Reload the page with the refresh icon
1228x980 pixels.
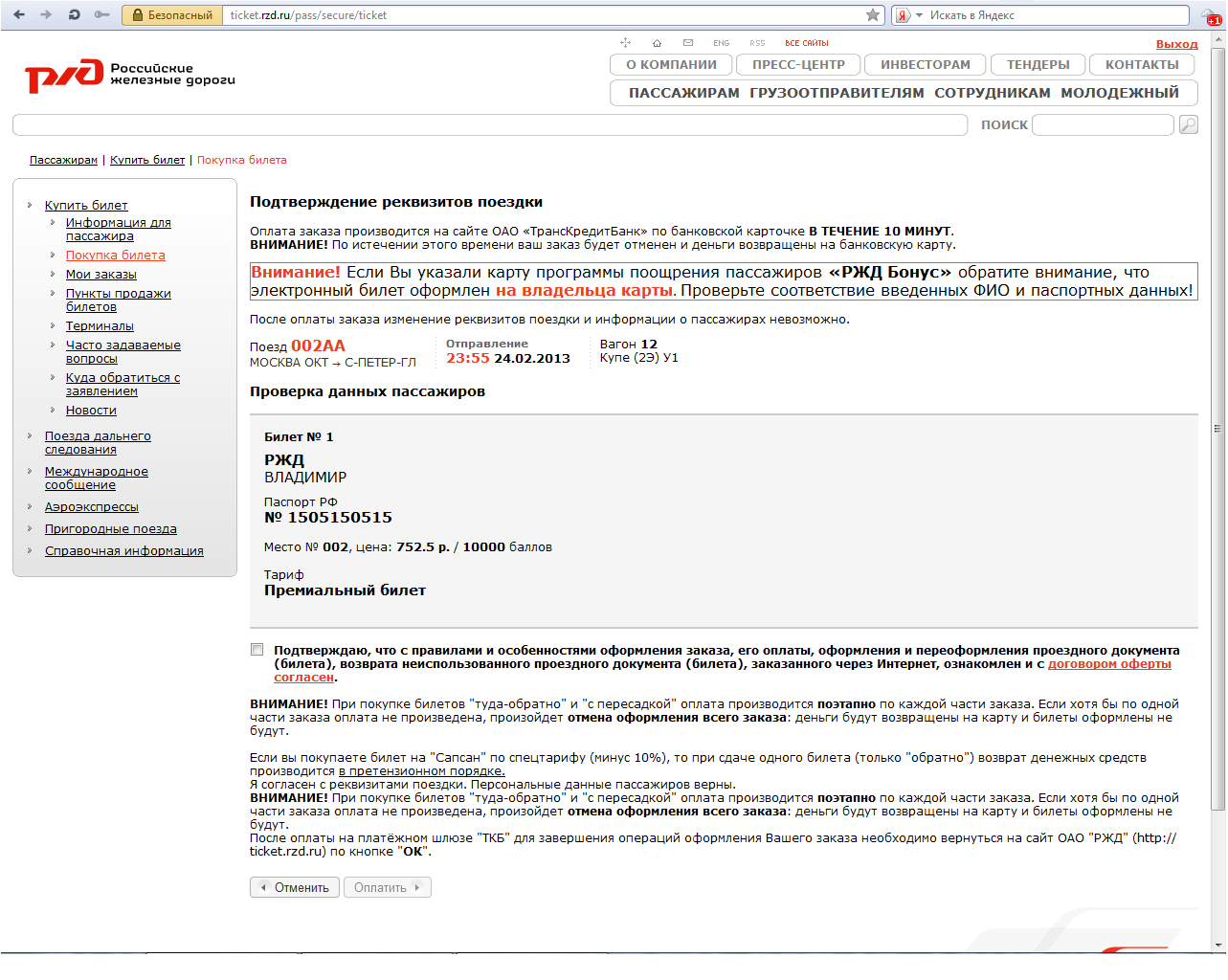[74, 15]
